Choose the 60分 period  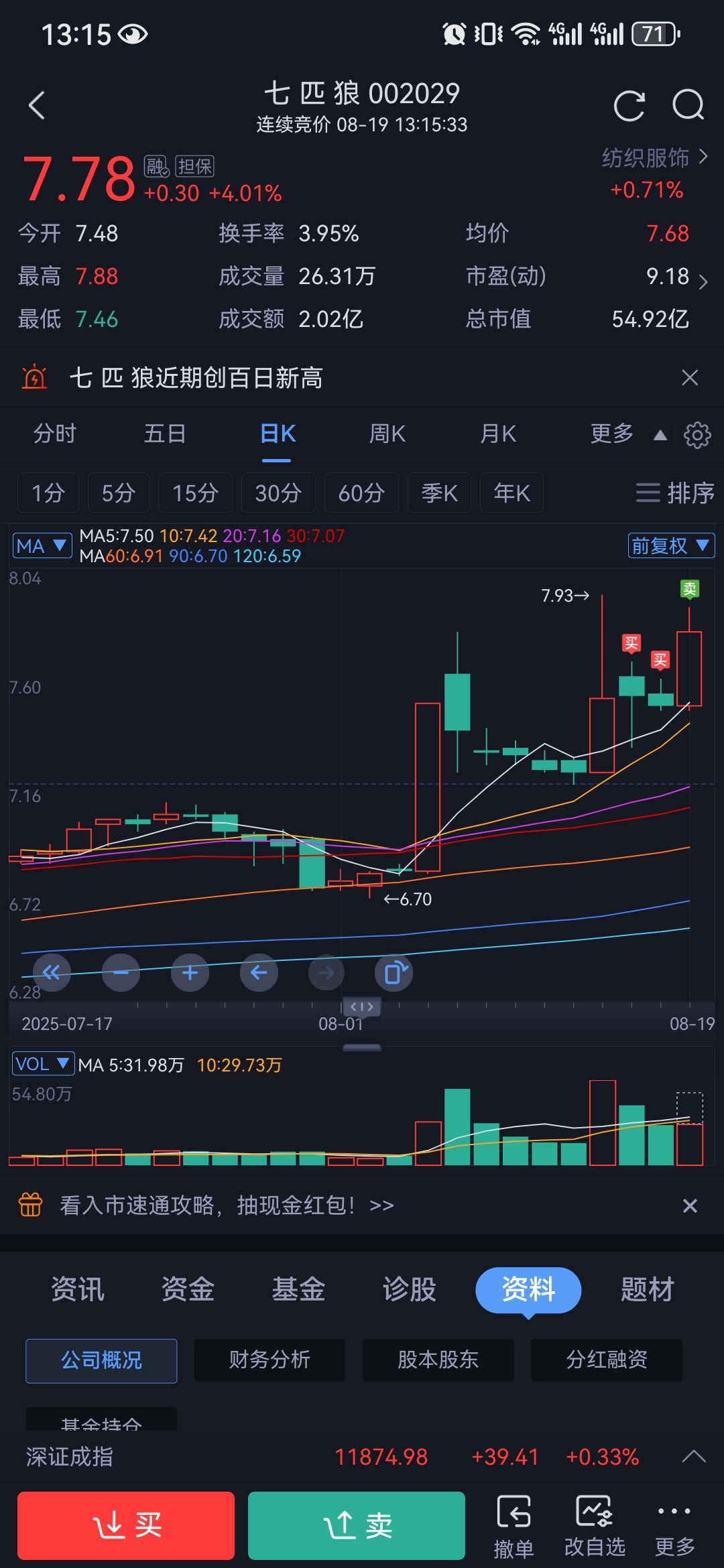pos(361,493)
